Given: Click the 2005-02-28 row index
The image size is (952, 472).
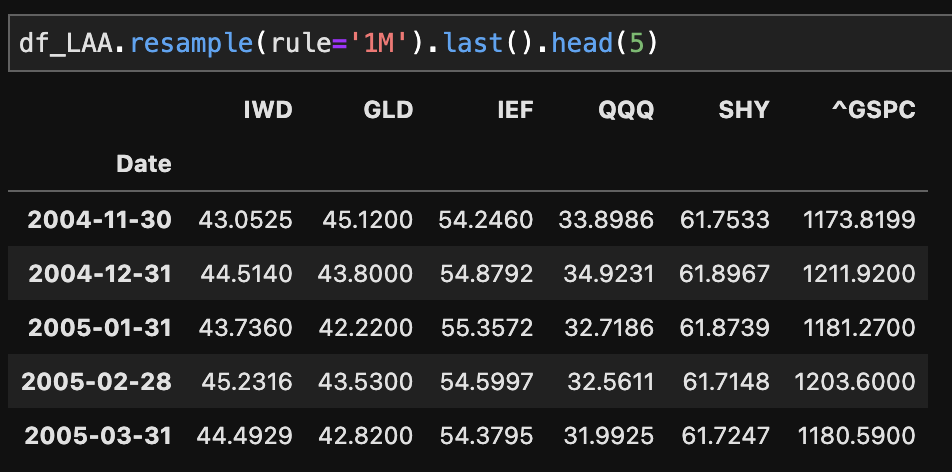Looking at the screenshot, I should coord(97,382).
